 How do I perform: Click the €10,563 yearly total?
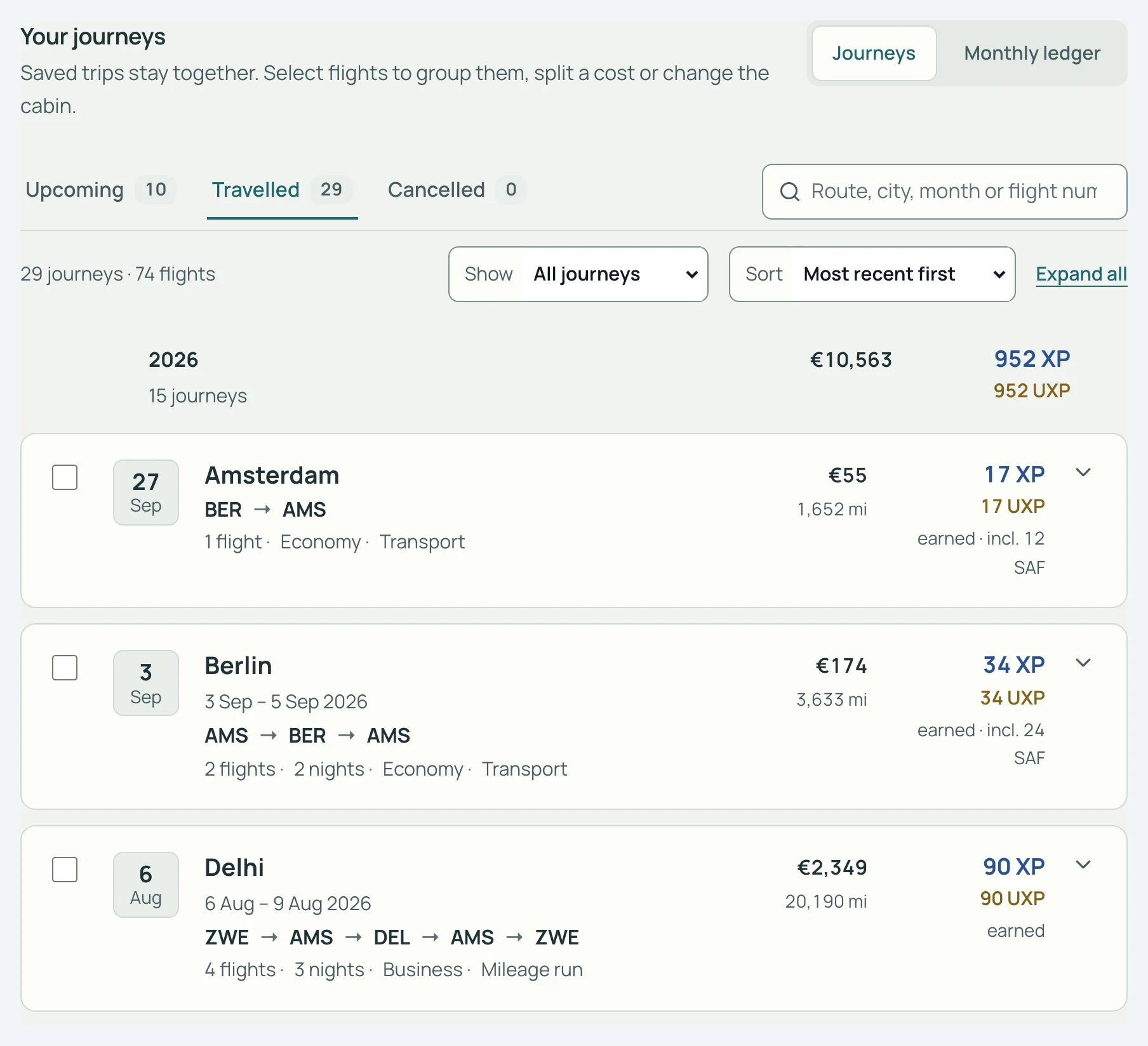coord(851,360)
